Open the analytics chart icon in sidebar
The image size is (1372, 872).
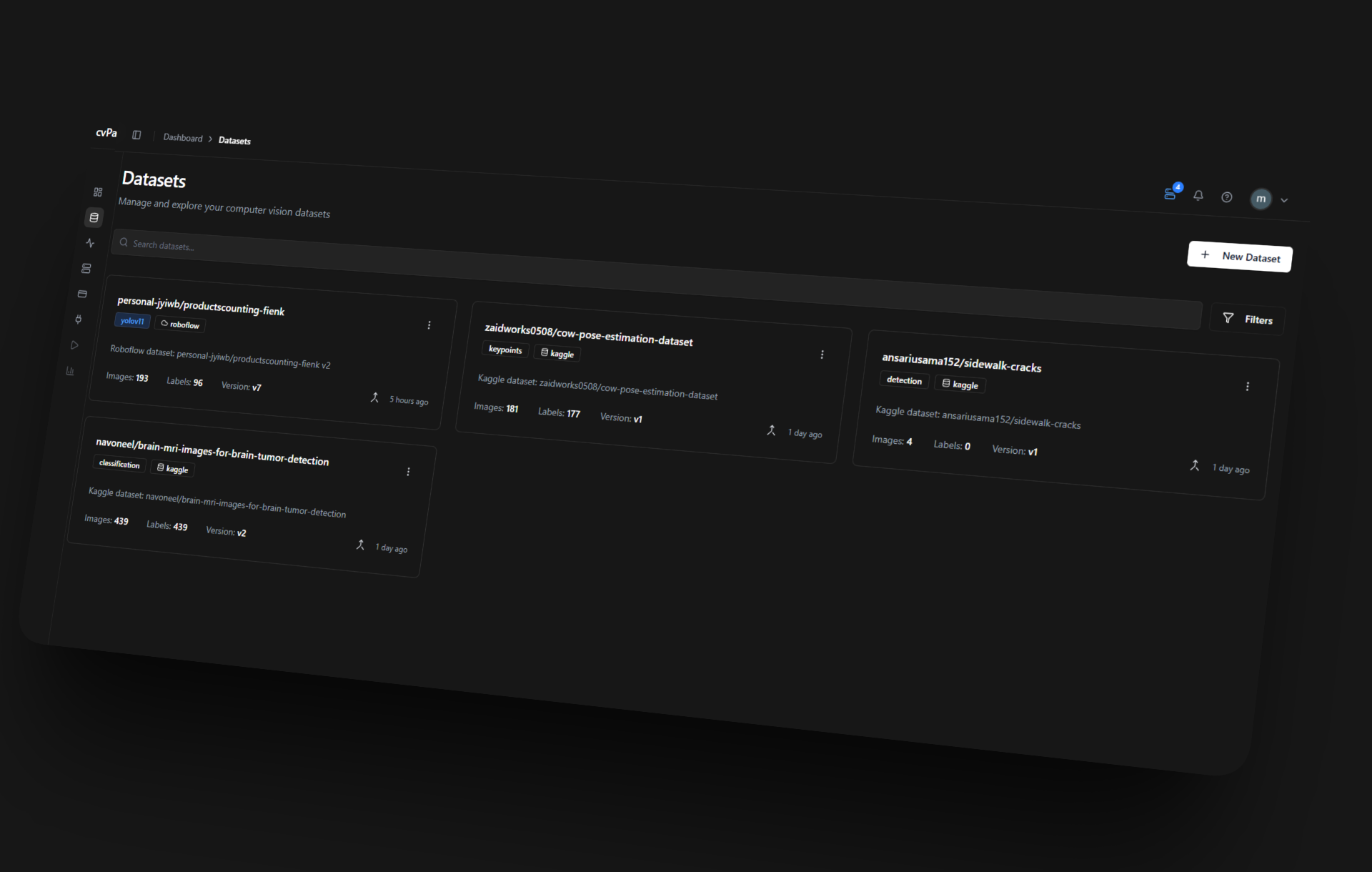coord(70,370)
